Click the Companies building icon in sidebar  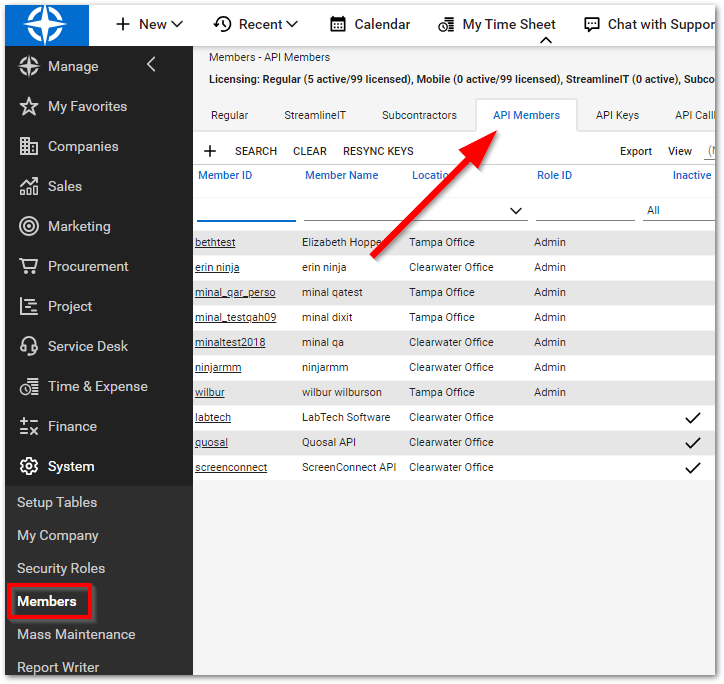pos(29,146)
